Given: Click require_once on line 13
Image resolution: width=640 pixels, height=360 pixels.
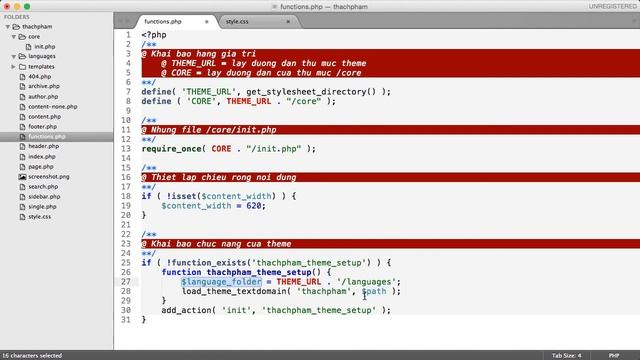Looking at the screenshot, I should point(171,149).
